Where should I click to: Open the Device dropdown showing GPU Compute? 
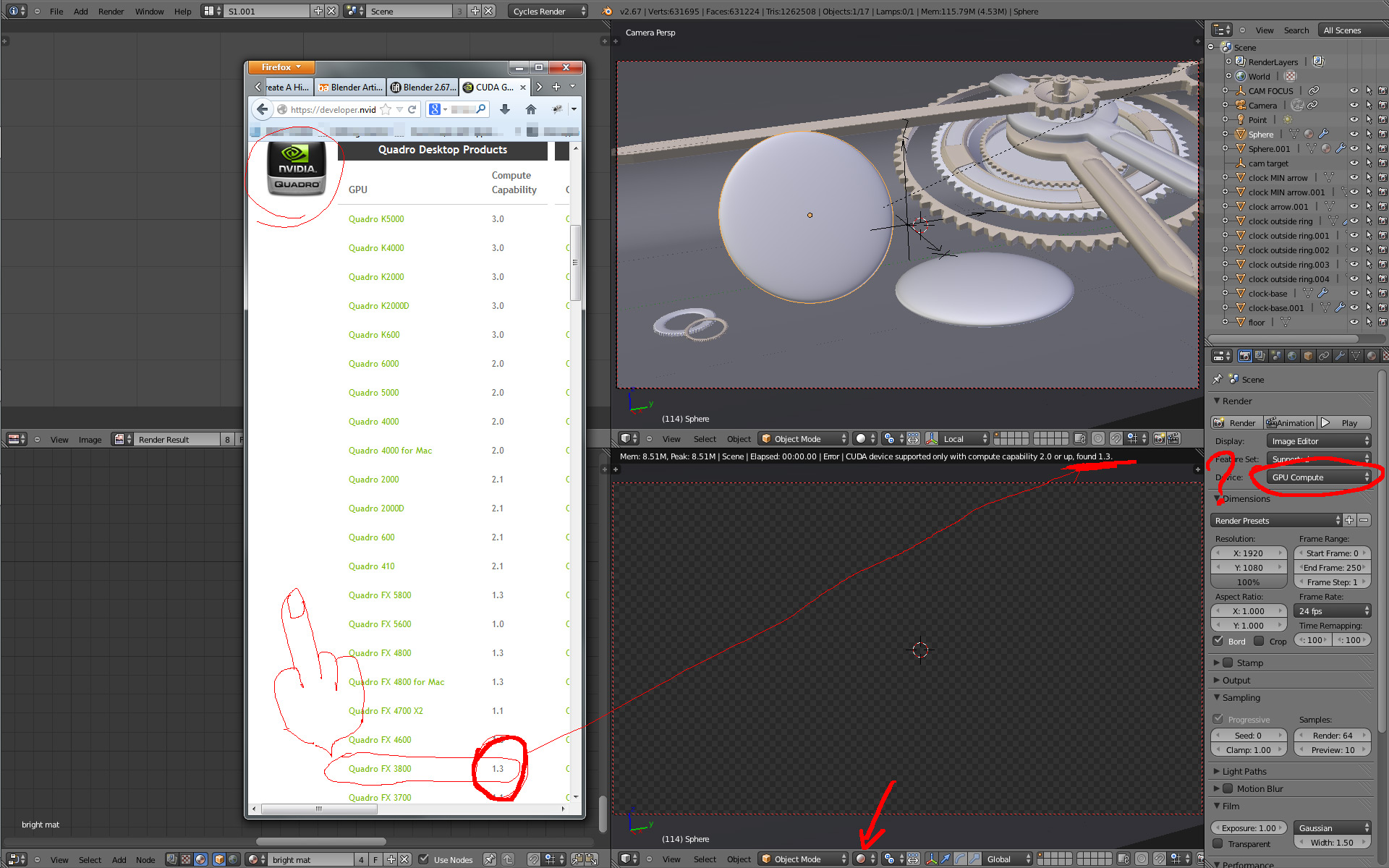tap(1319, 477)
